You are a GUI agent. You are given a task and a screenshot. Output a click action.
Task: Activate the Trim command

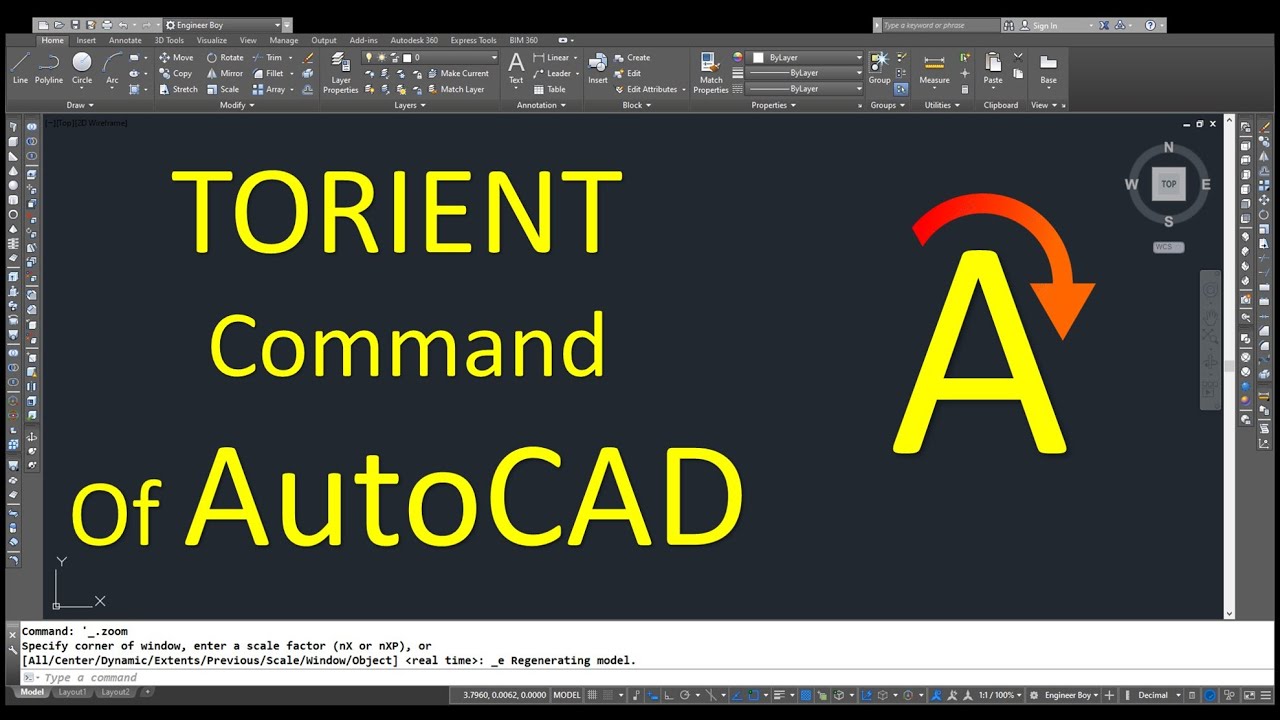click(x=267, y=57)
